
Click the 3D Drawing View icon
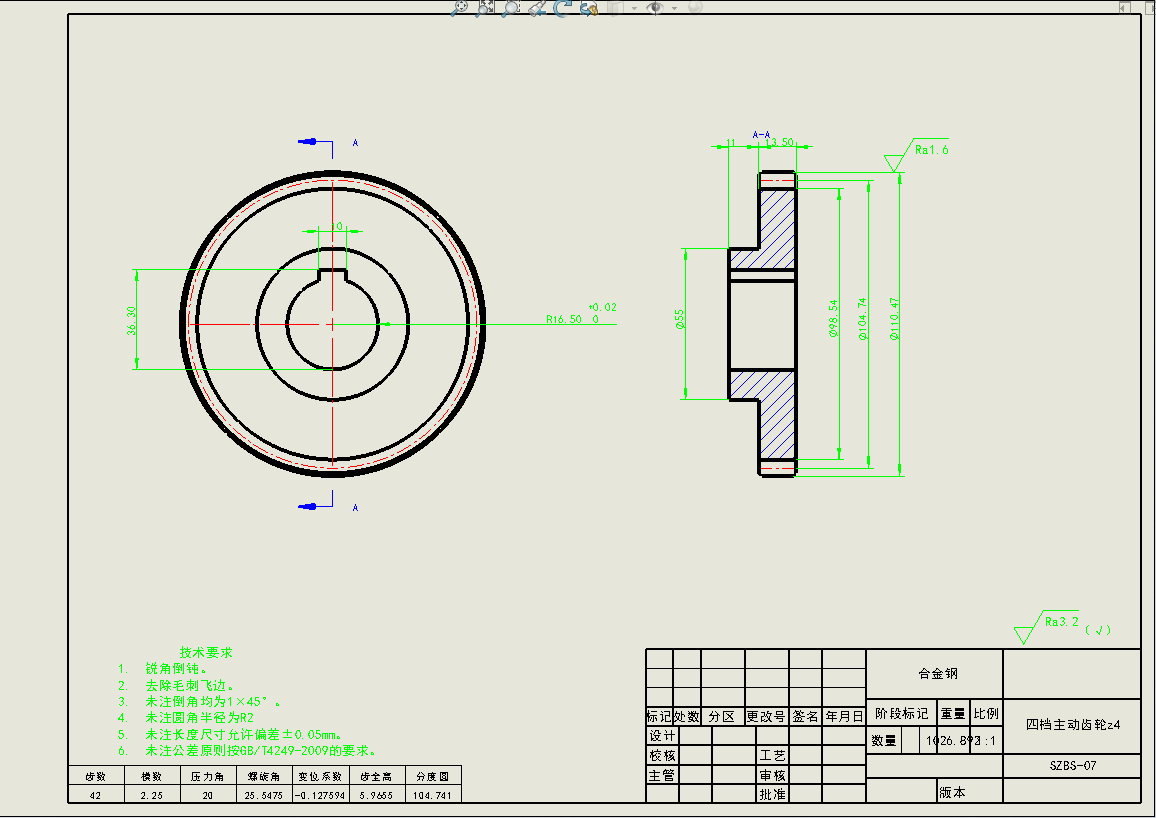[x=588, y=7]
